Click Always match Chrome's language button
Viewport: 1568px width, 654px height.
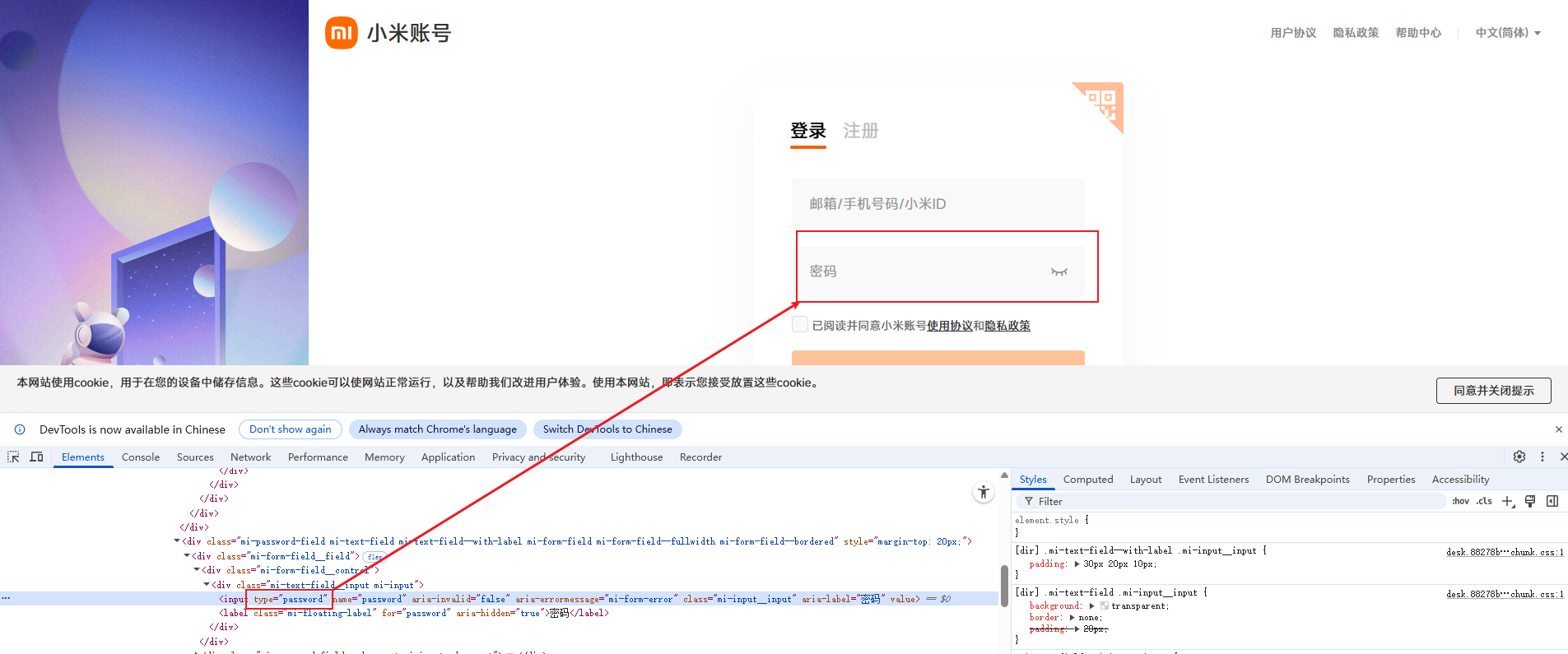(438, 429)
